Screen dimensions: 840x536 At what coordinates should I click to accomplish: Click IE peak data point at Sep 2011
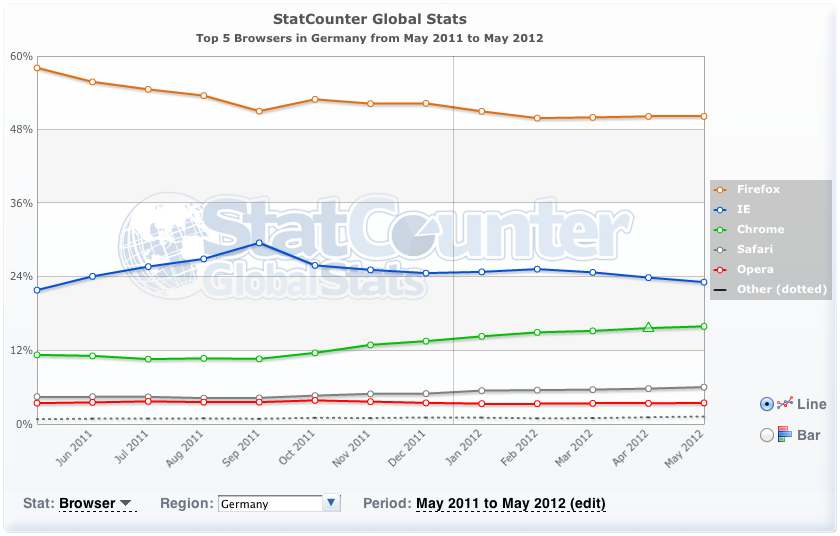259,243
